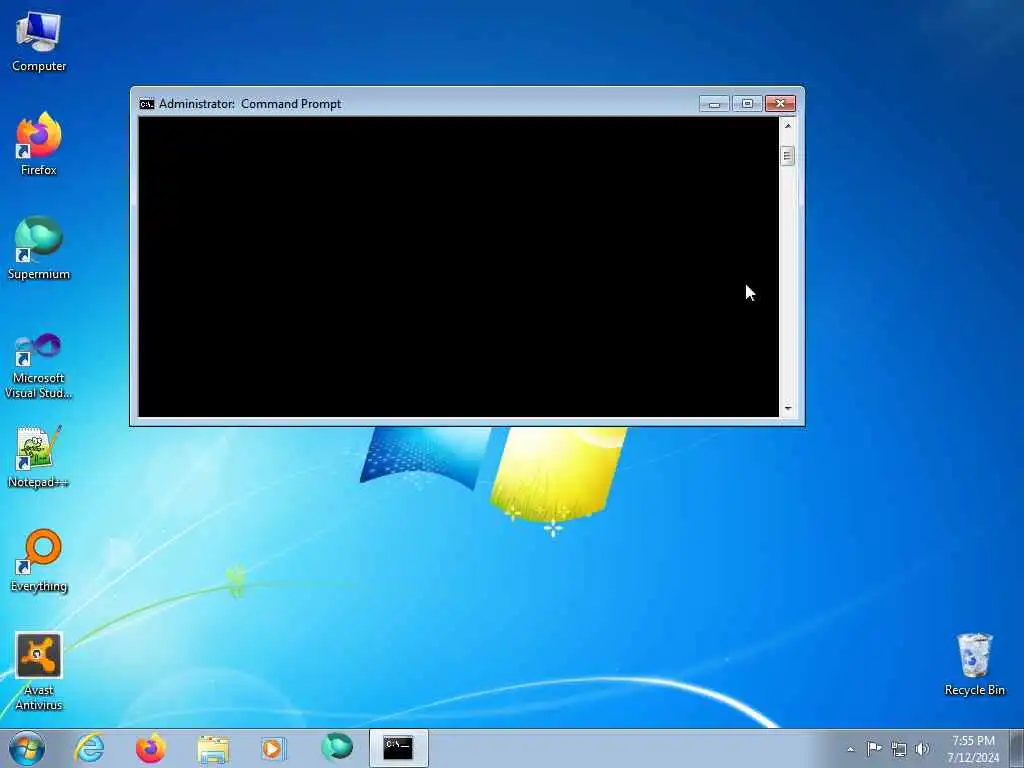Open Windows Explorer from the taskbar

click(213, 748)
